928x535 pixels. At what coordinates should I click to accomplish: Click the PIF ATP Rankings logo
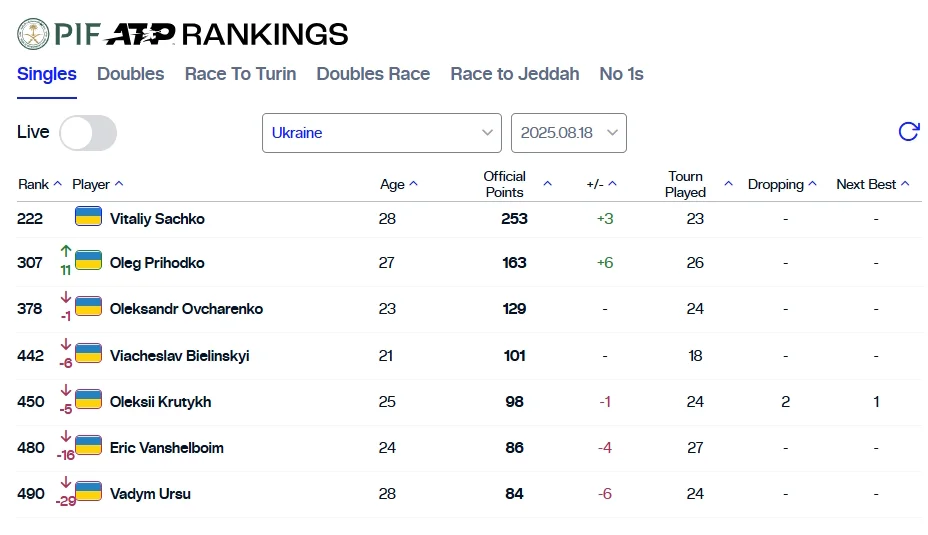[x=183, y=34]
